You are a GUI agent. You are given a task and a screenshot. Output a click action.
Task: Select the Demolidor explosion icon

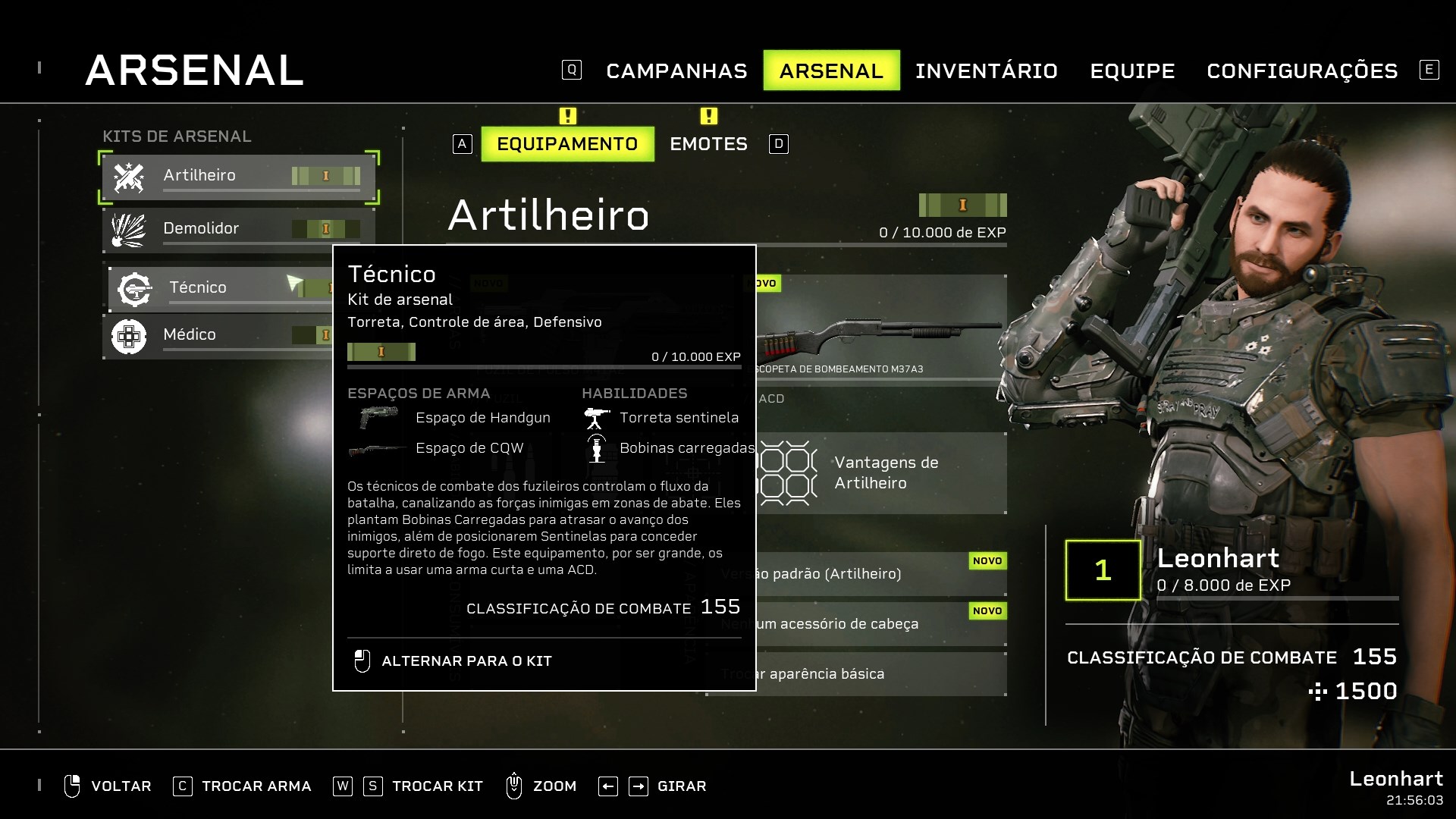click(128, 230)
